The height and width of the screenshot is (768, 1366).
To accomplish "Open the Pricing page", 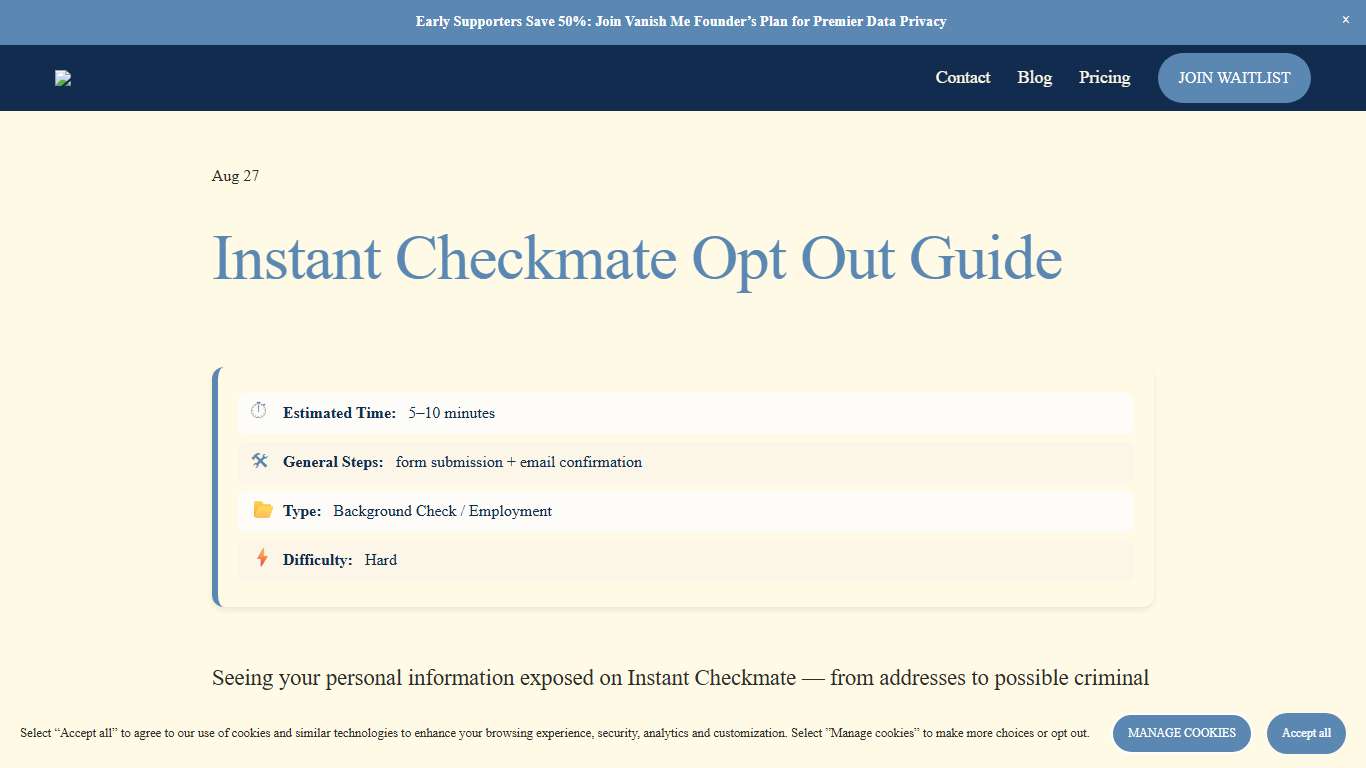I will (1104, 77).
